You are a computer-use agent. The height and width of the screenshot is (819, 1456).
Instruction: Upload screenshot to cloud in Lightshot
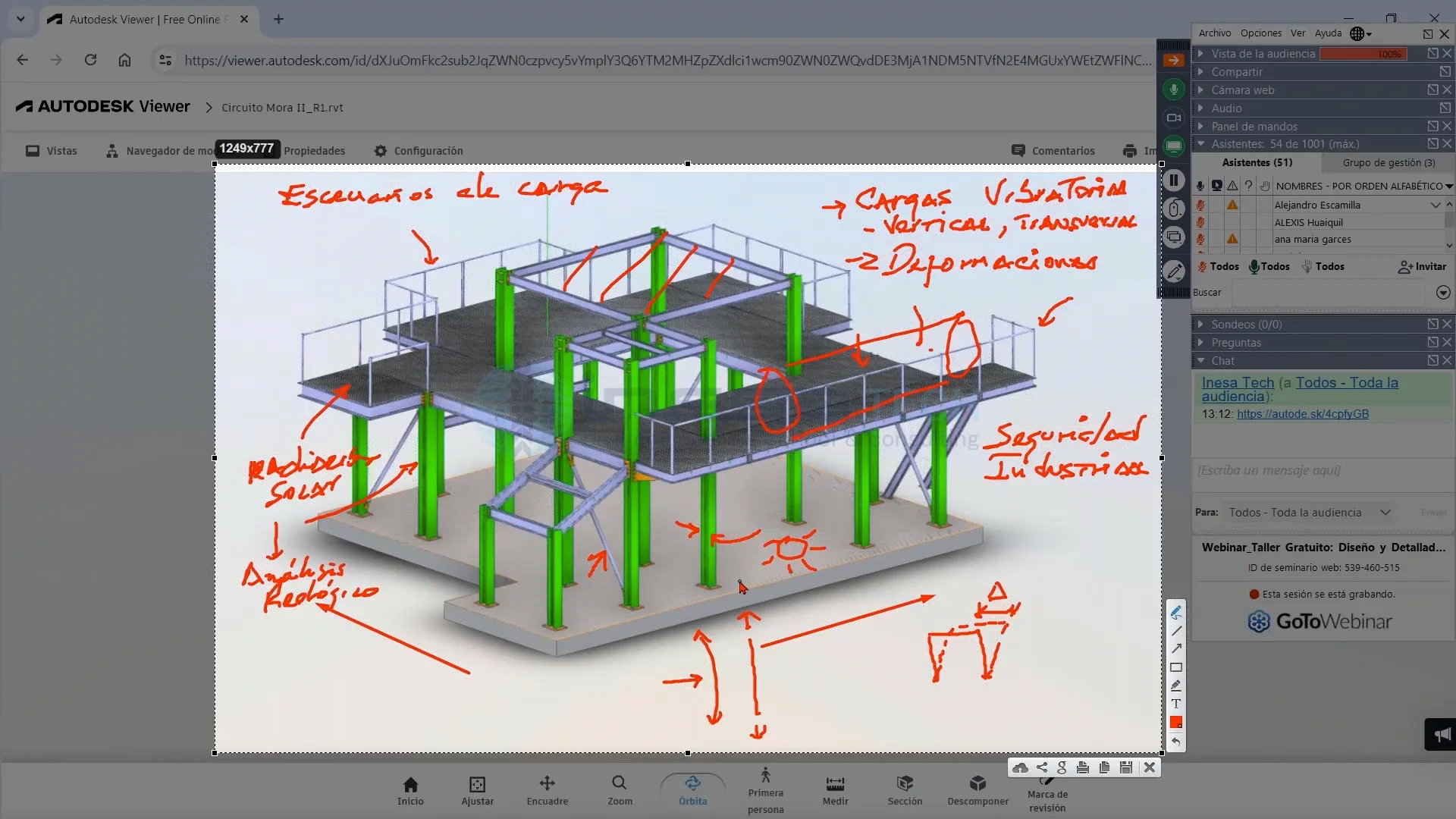point(1020,767)
